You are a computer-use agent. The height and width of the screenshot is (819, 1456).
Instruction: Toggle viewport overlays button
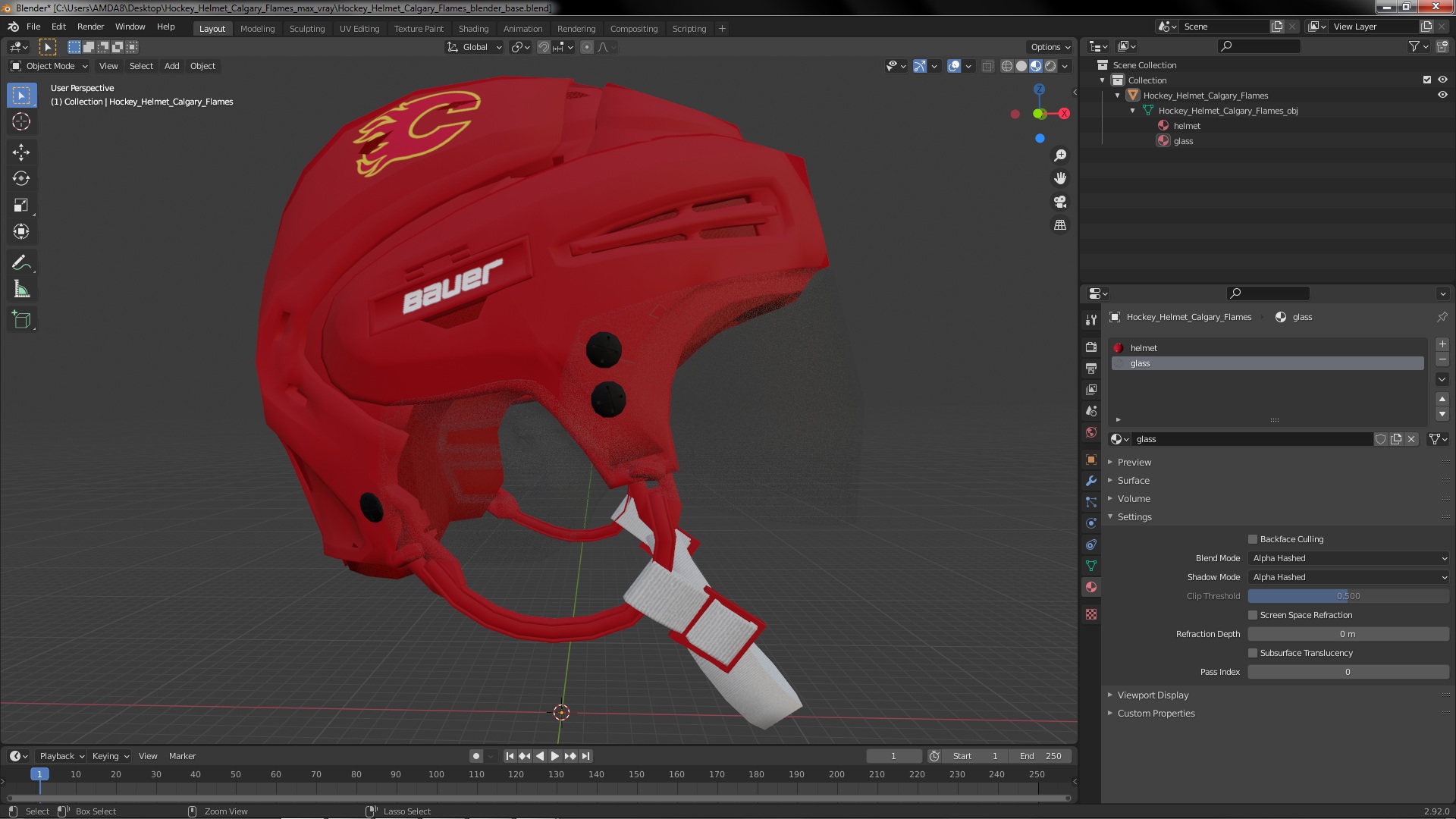click(954, 66)
